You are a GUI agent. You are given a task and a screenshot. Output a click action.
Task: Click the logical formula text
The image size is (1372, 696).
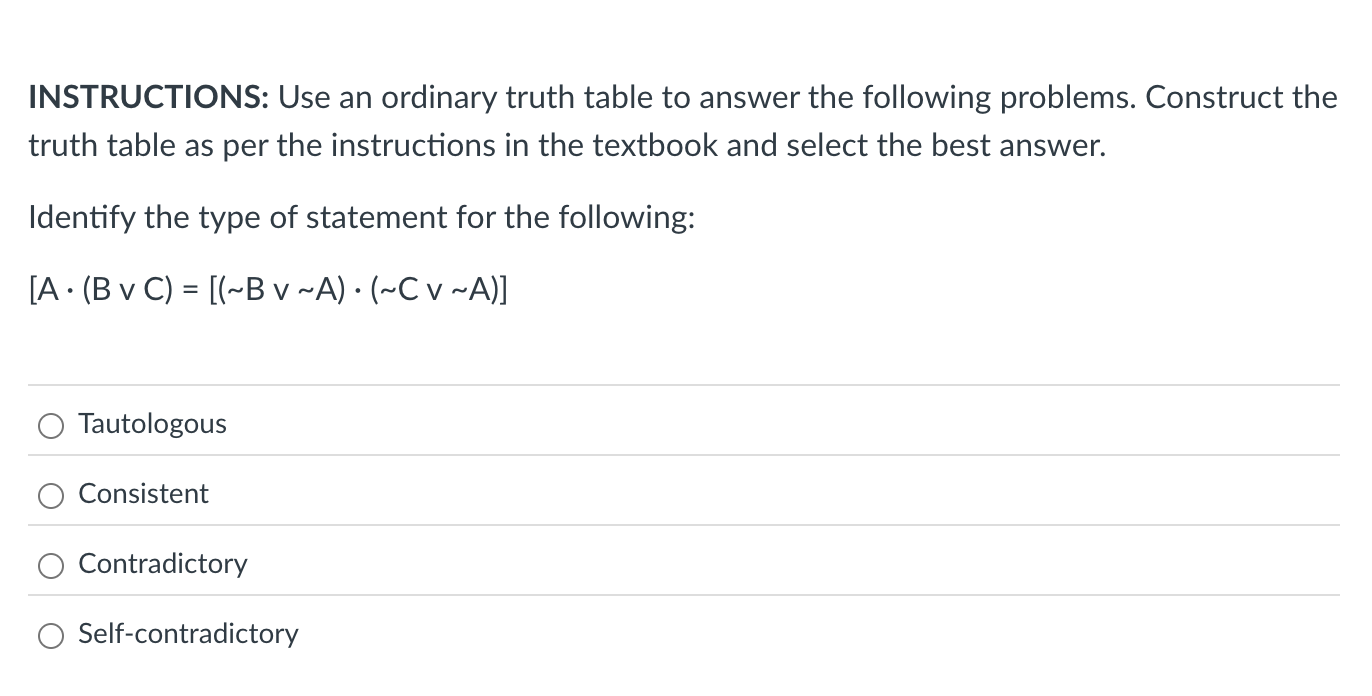[x=268, y=290]
